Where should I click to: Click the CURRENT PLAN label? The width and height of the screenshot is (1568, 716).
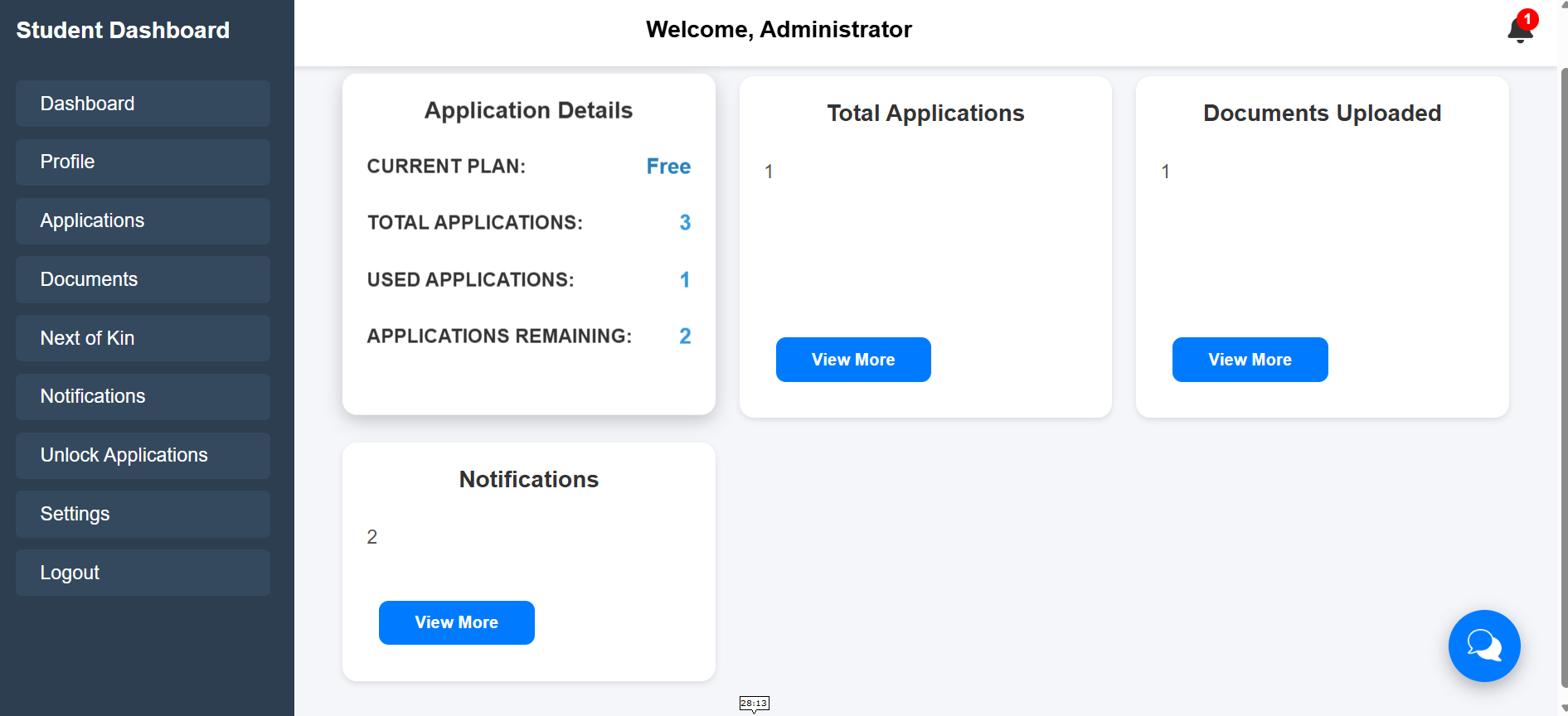(446, 167)
